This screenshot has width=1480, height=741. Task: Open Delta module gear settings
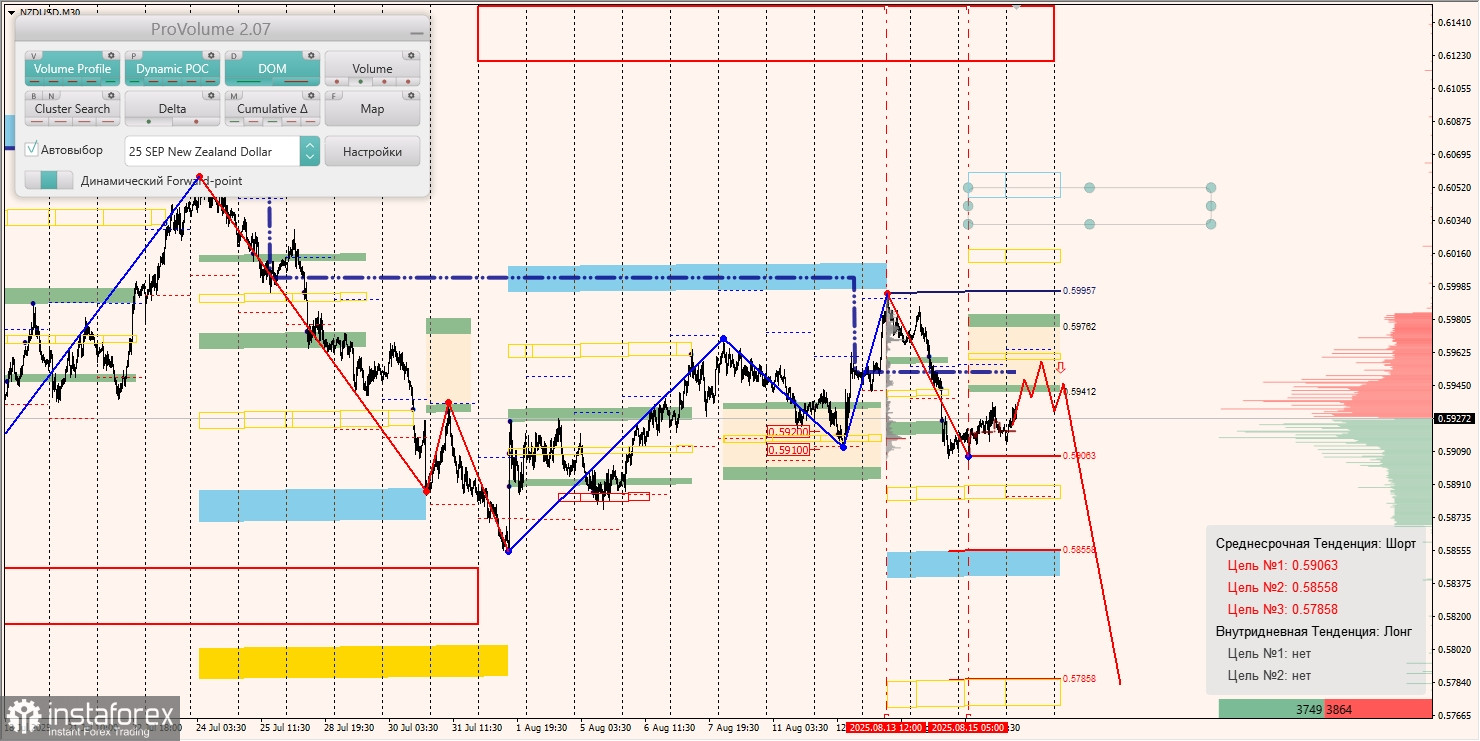pos(211,95)
